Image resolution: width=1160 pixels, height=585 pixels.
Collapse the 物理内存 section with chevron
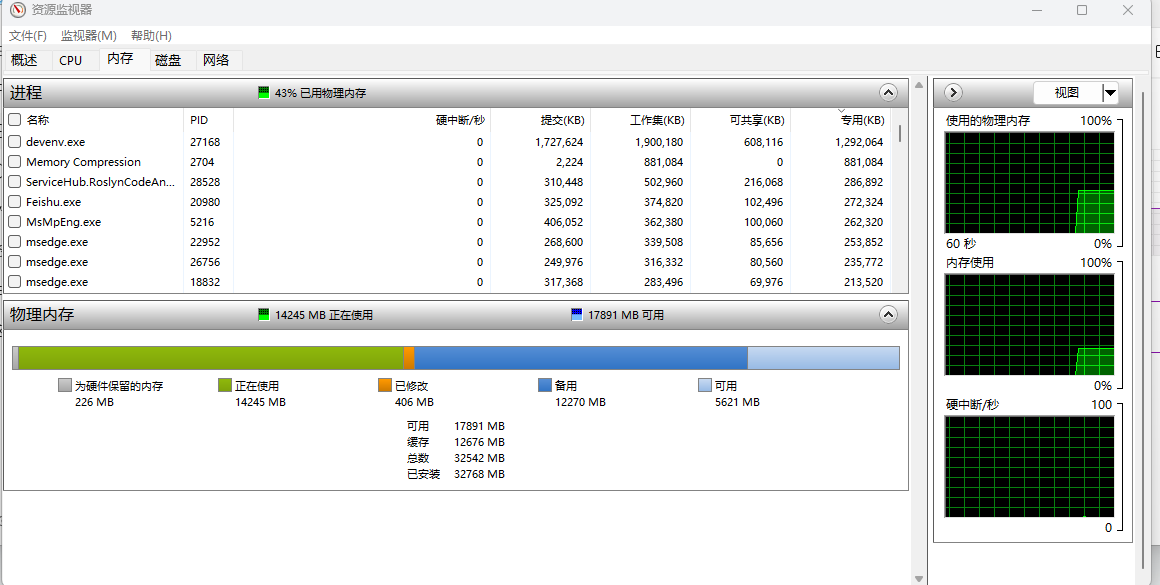[888, 314]
